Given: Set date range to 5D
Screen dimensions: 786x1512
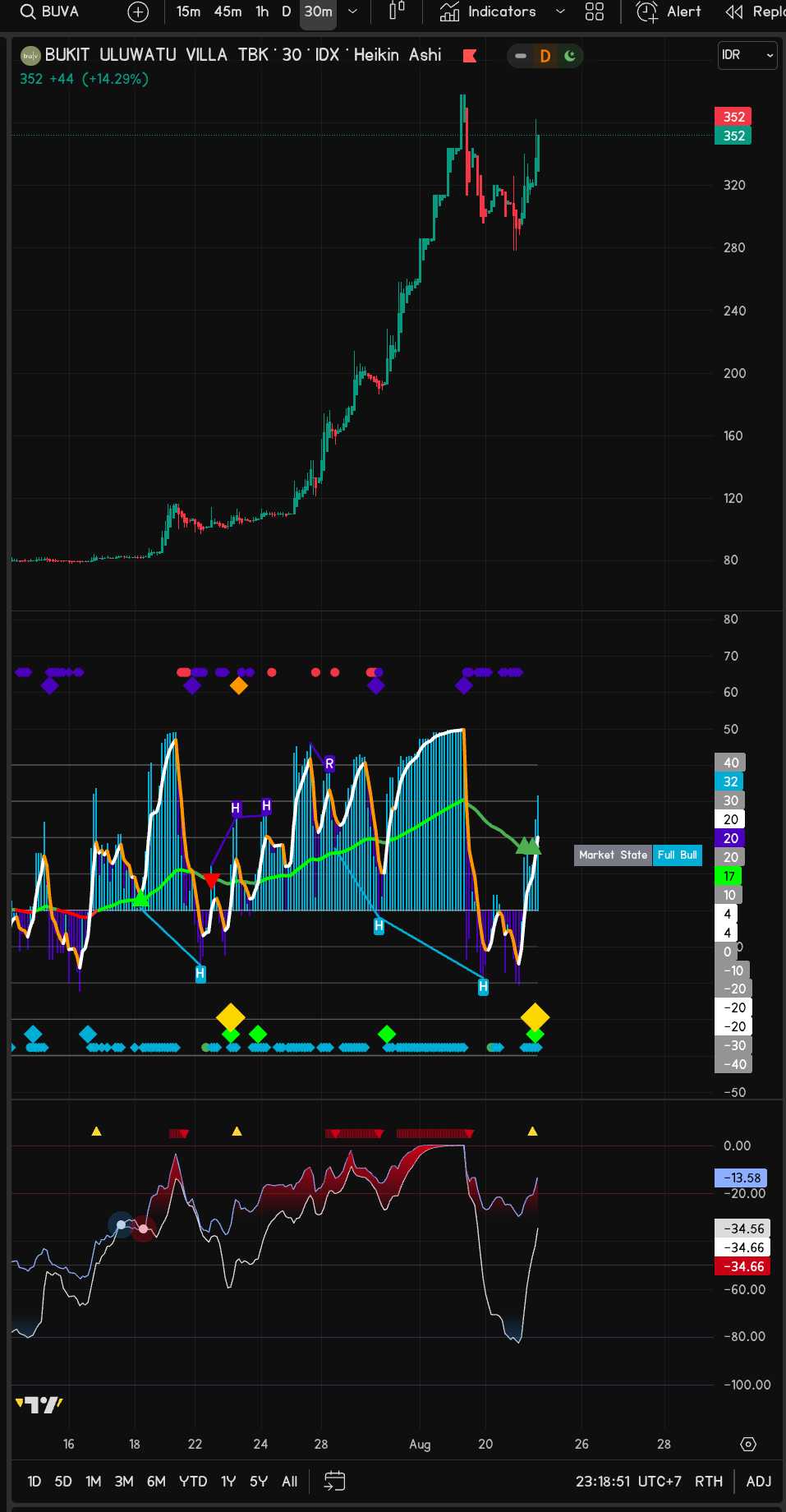Looking at the screenshot, I should pyautogui.click(x=63, y=1481).
